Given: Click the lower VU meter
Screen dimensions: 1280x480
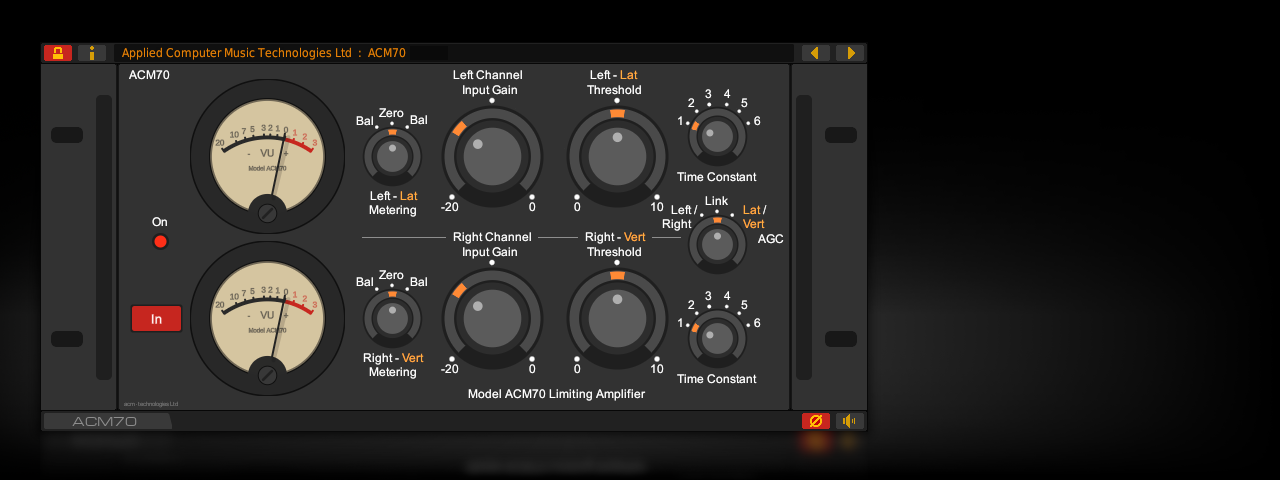Looking at the screenshot, I should (x=267, y=318).
